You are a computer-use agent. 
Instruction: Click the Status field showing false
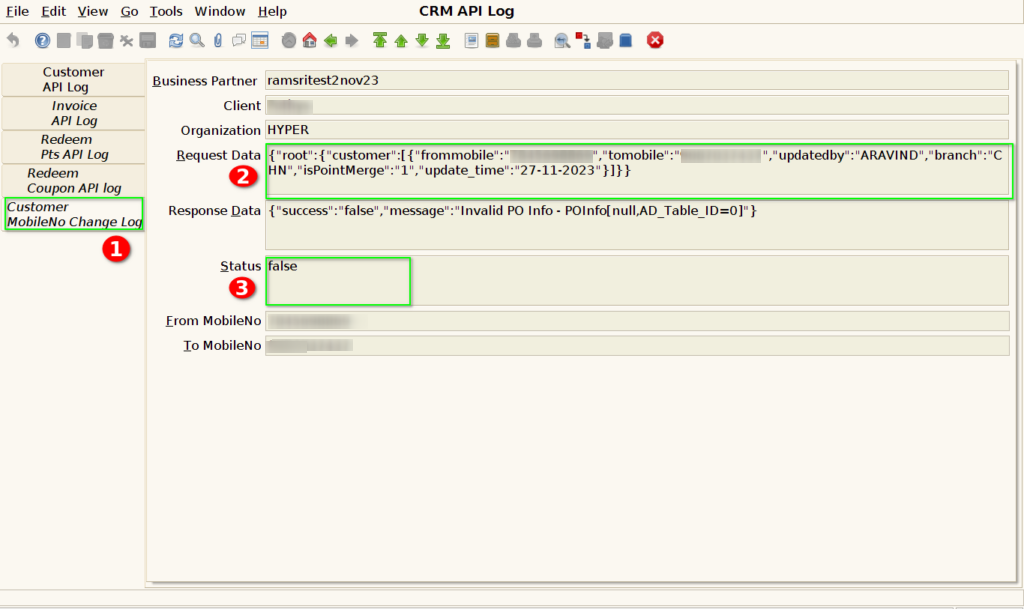pyautogui.click(x=637, y=281)
